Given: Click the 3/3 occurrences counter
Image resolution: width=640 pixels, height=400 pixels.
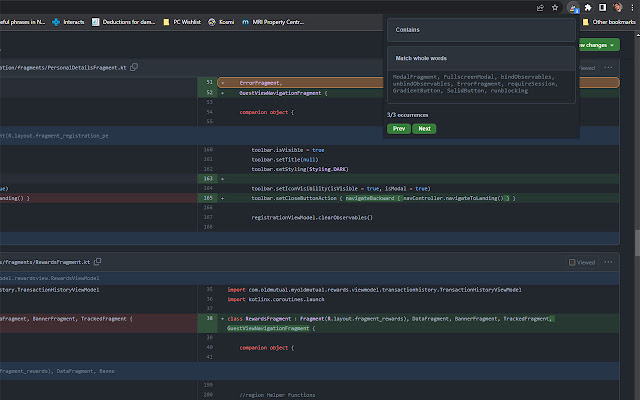Looking at the screenshot, I should tap(407, 115).
